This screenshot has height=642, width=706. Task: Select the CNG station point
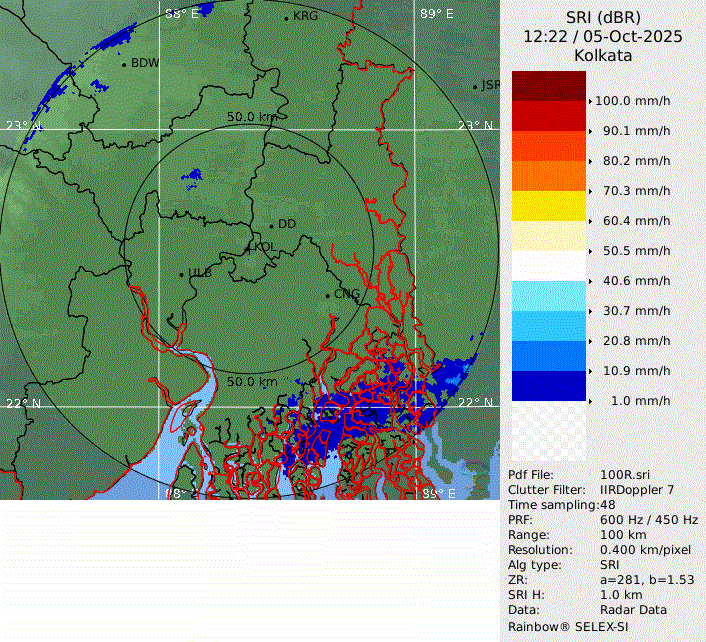[327, 294]
